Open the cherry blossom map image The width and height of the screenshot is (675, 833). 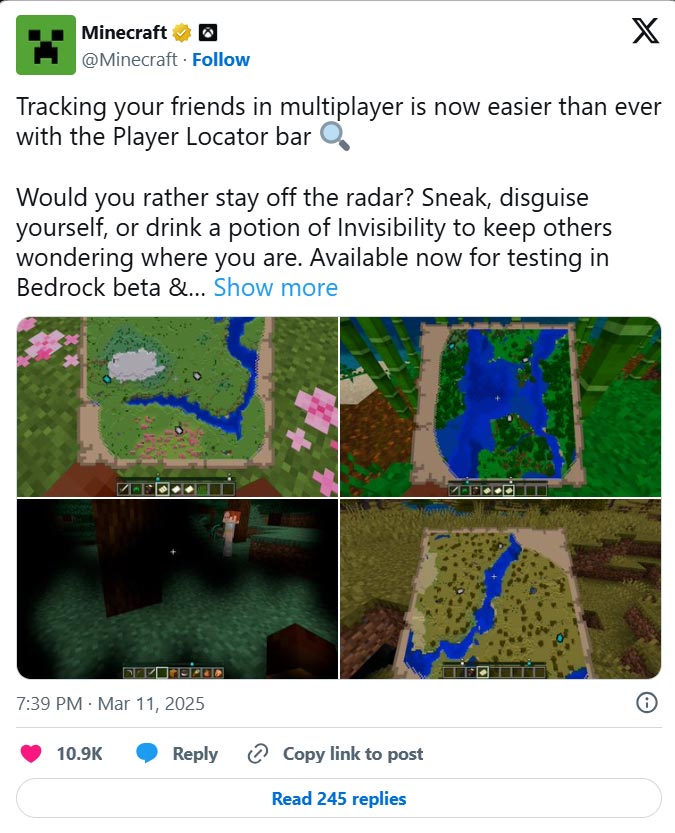coord(177,407)
